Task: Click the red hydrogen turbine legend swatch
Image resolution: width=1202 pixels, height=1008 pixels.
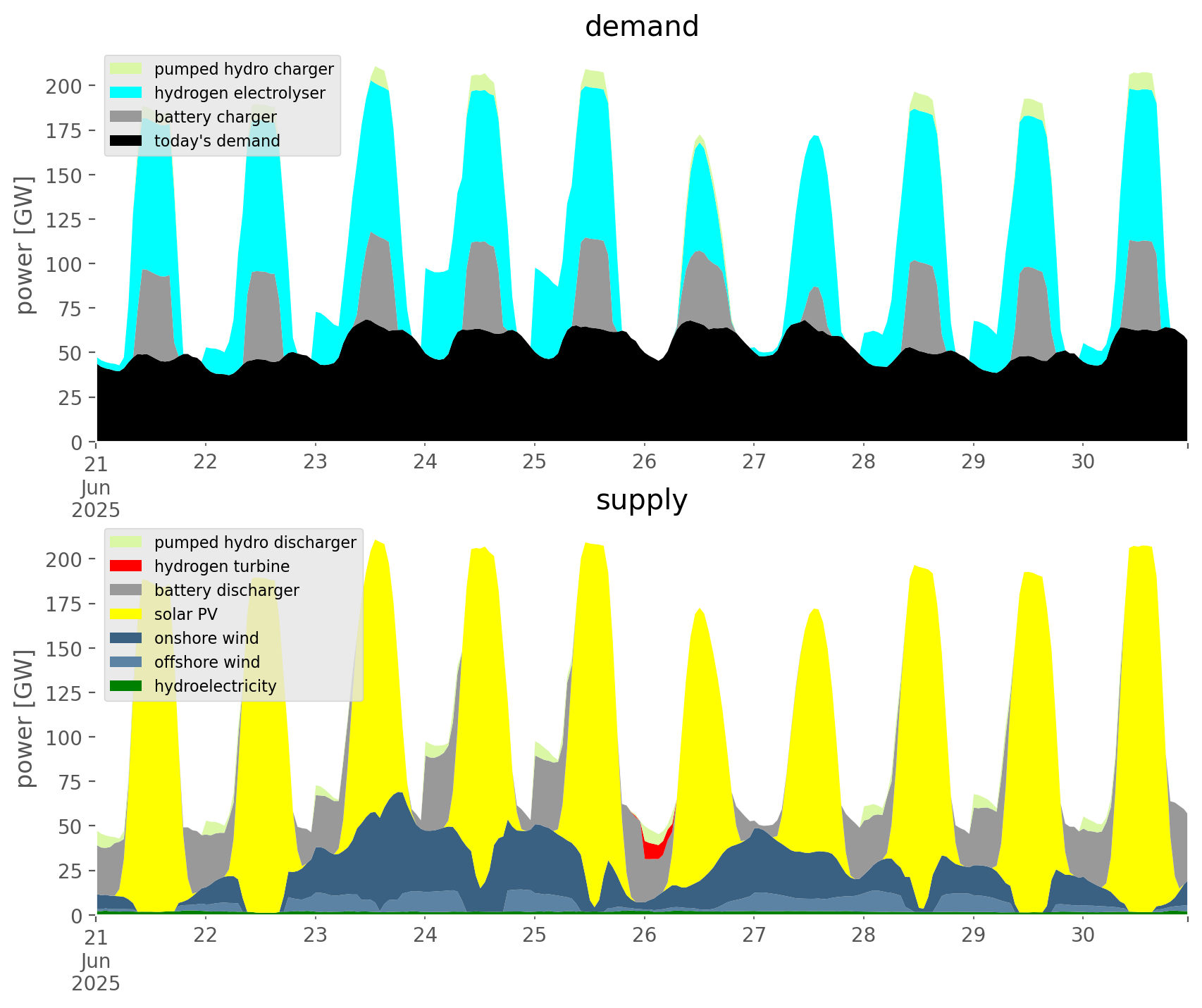Action: (126, 566)
